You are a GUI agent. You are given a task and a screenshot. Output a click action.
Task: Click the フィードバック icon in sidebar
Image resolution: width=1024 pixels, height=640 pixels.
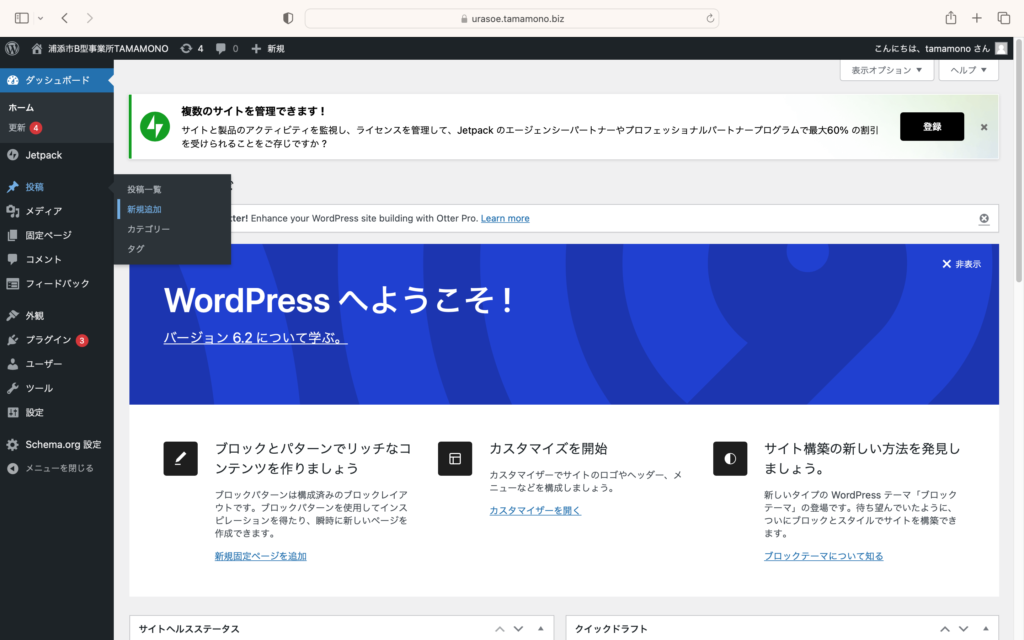tap(12, 283)
